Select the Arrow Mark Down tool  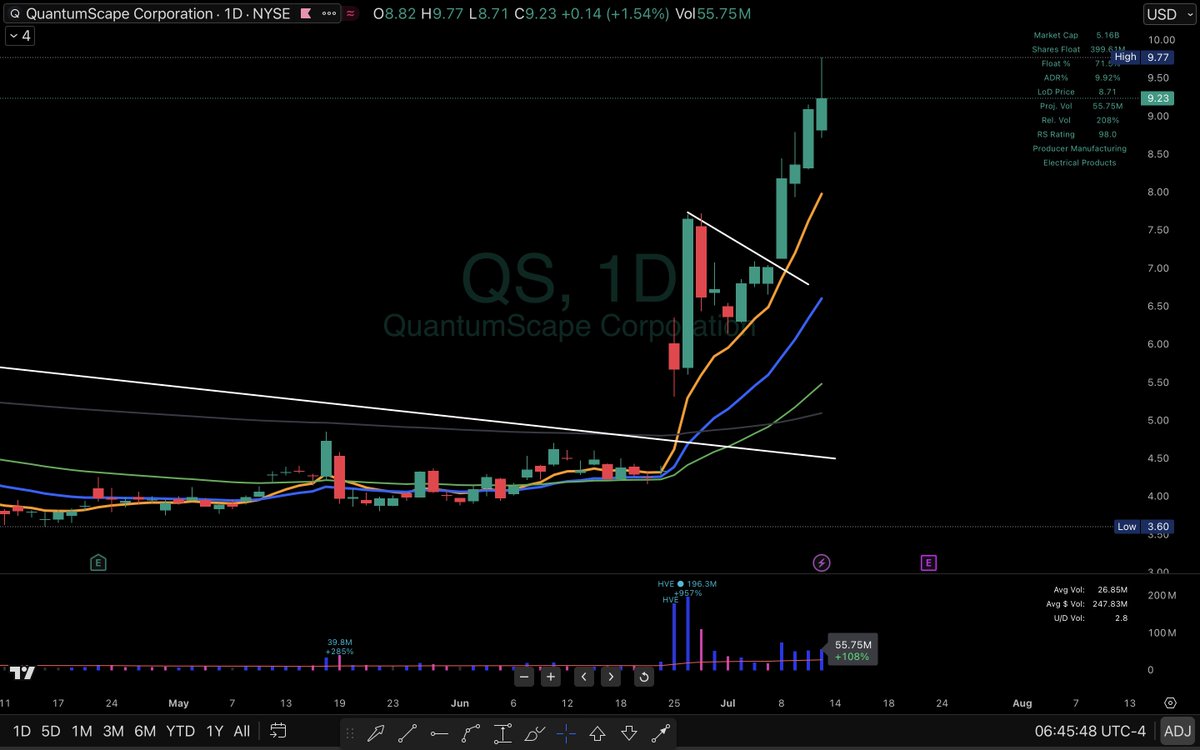[630, 733]
